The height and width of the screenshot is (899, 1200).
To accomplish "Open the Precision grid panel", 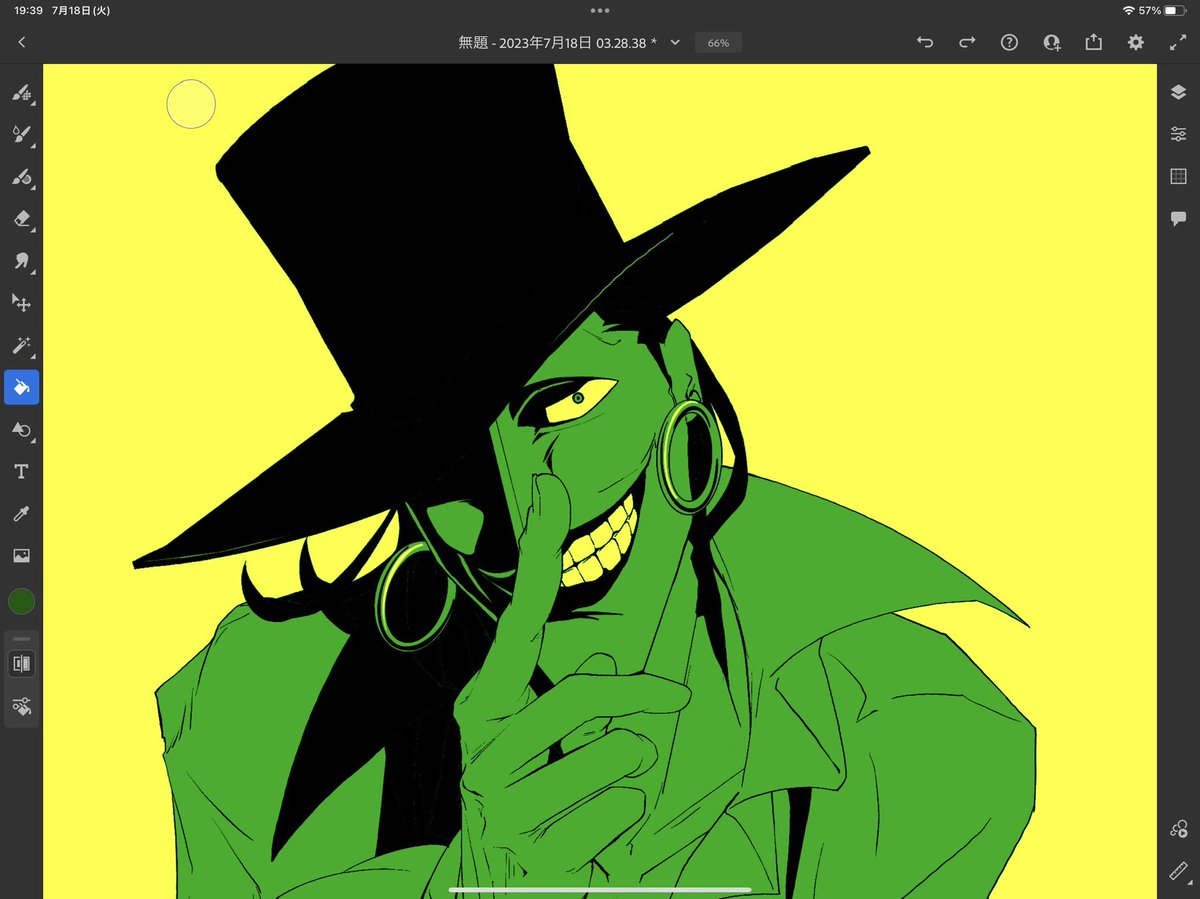I will click(1178, 176).
